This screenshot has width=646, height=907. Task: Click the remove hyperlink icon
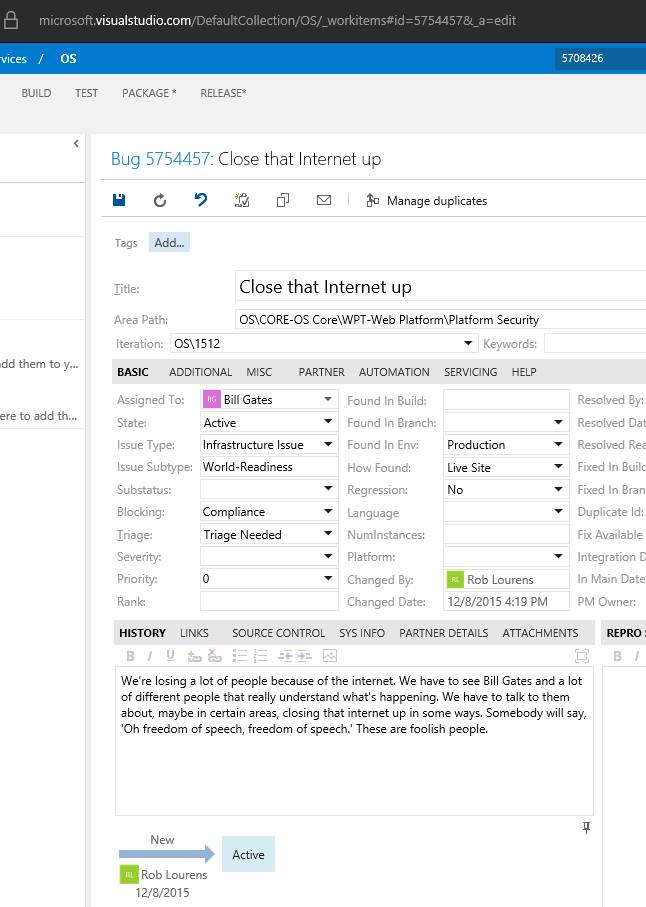point(215,656)
